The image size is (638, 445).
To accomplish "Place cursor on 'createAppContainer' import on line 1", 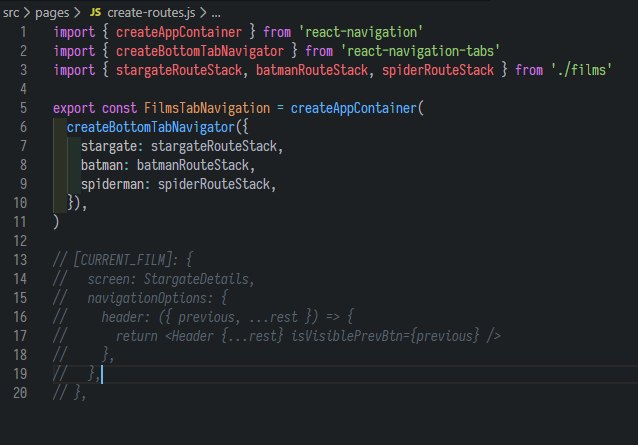I will tap(179, 32).
